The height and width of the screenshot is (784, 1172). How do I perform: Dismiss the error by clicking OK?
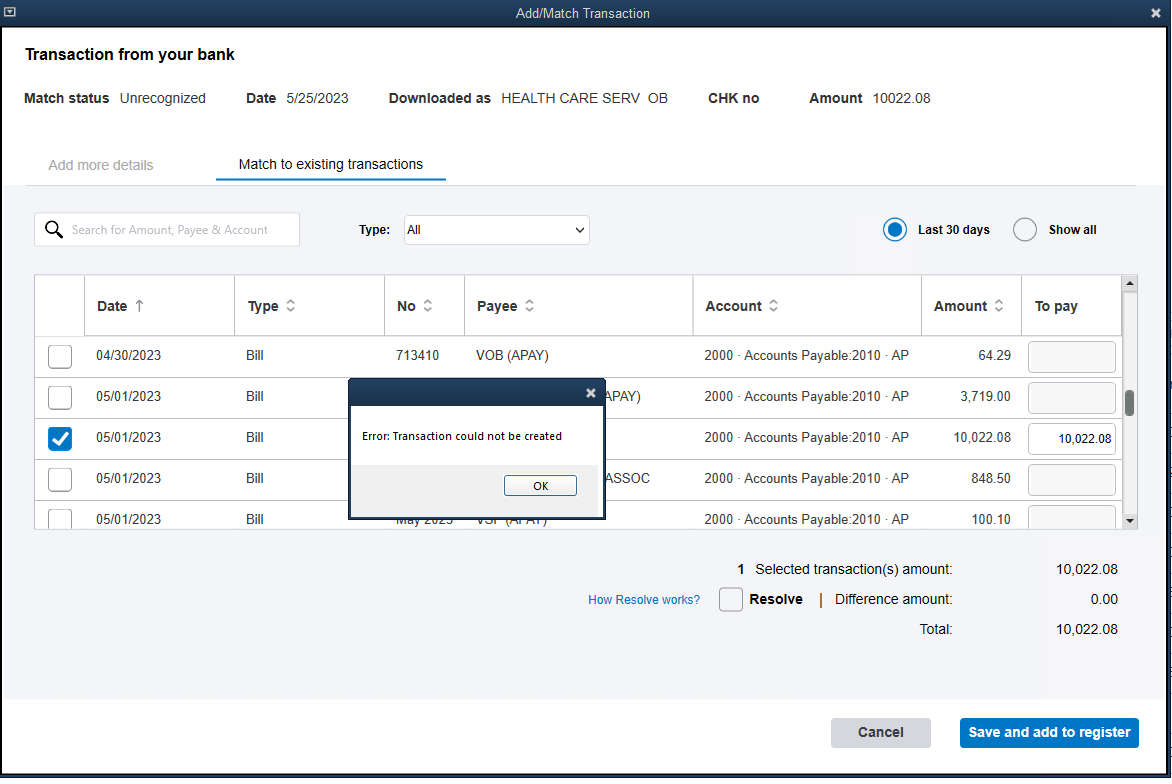coord(540,485)
